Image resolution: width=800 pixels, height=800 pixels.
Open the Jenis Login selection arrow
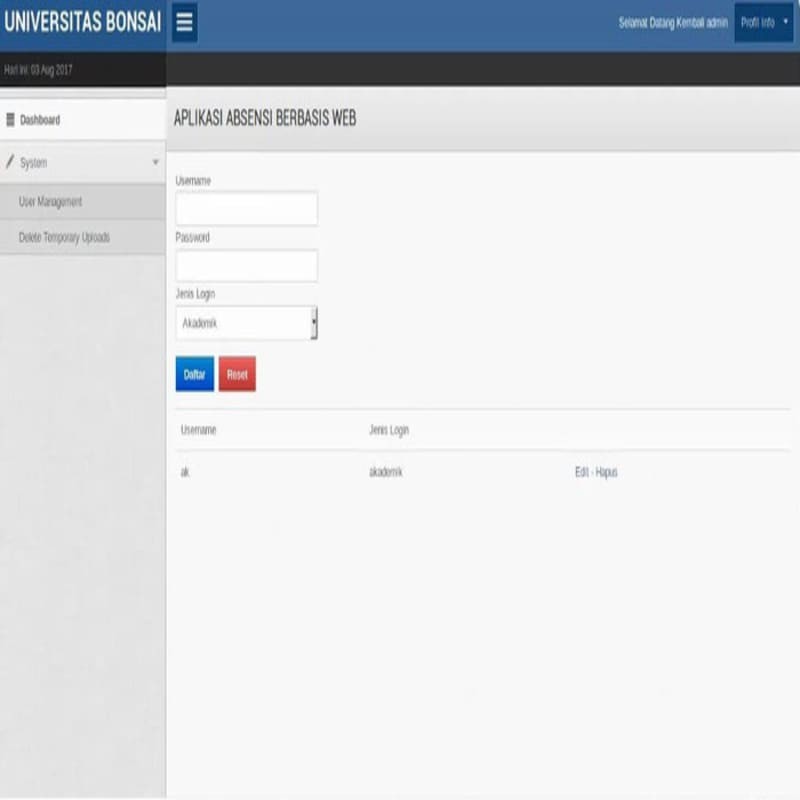(x=313, y=322)
